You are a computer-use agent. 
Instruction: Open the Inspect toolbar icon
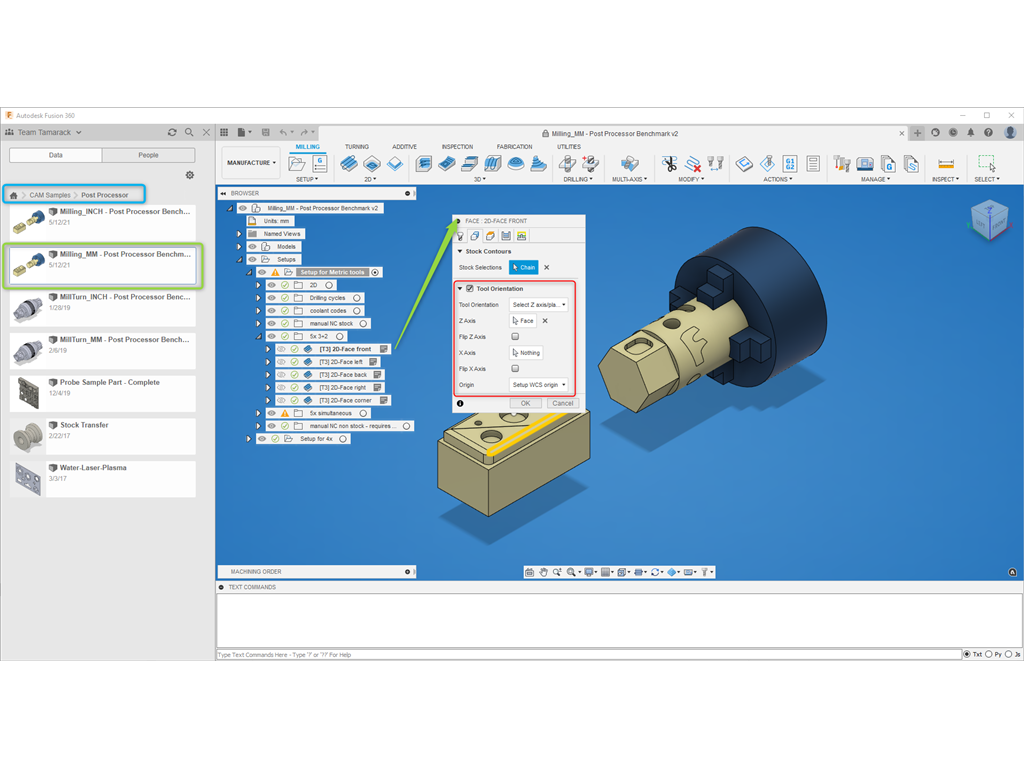pos(946,164)
